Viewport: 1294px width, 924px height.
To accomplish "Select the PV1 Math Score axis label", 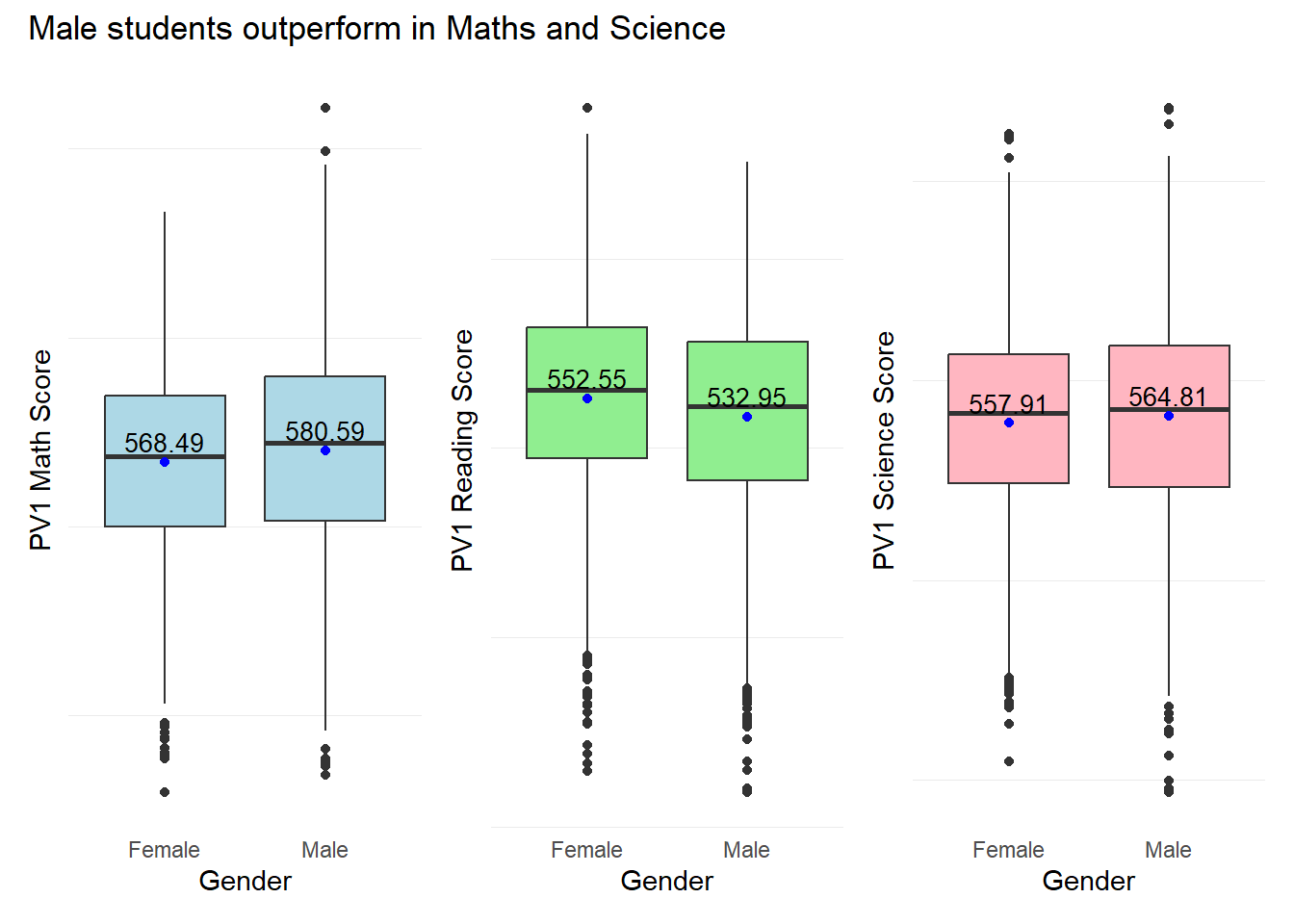I will point(40,450).
